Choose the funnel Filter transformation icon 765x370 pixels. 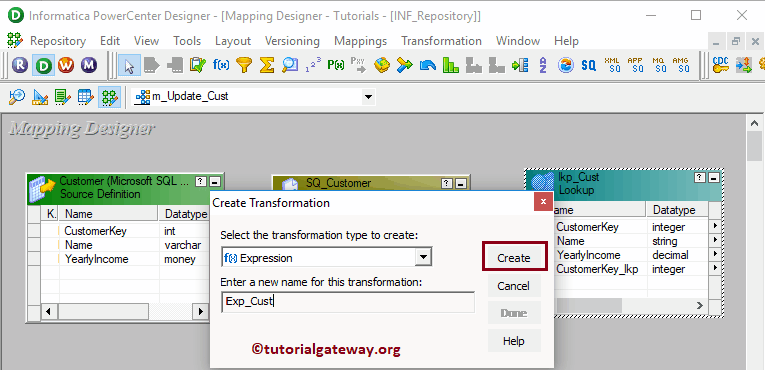click(x=243, y=65)
